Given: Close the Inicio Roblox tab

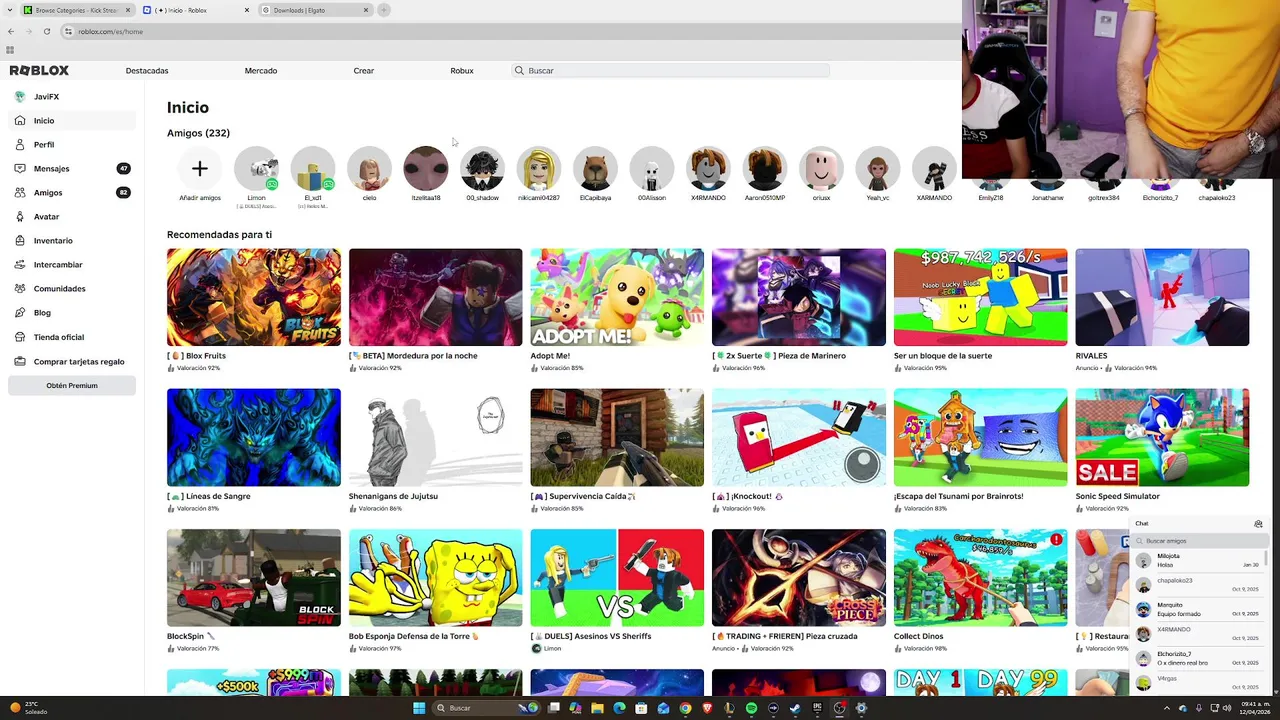Looking at the screenshot, I should point(247,10).
